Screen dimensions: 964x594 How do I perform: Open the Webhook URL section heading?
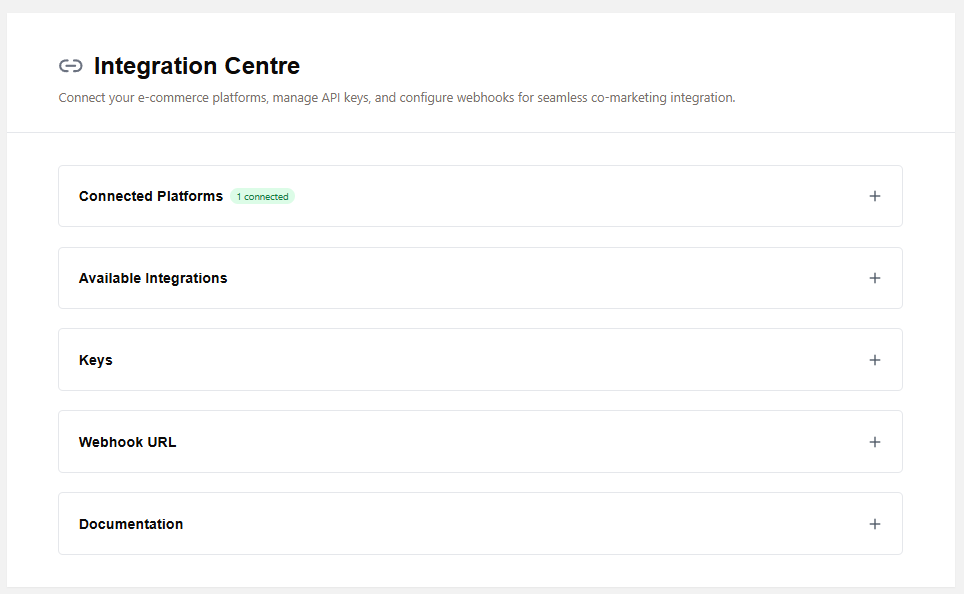128,442
